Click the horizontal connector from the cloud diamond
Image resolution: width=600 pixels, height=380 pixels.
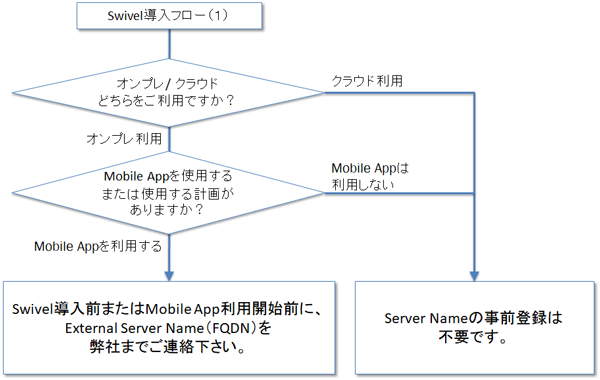point(399,93)
